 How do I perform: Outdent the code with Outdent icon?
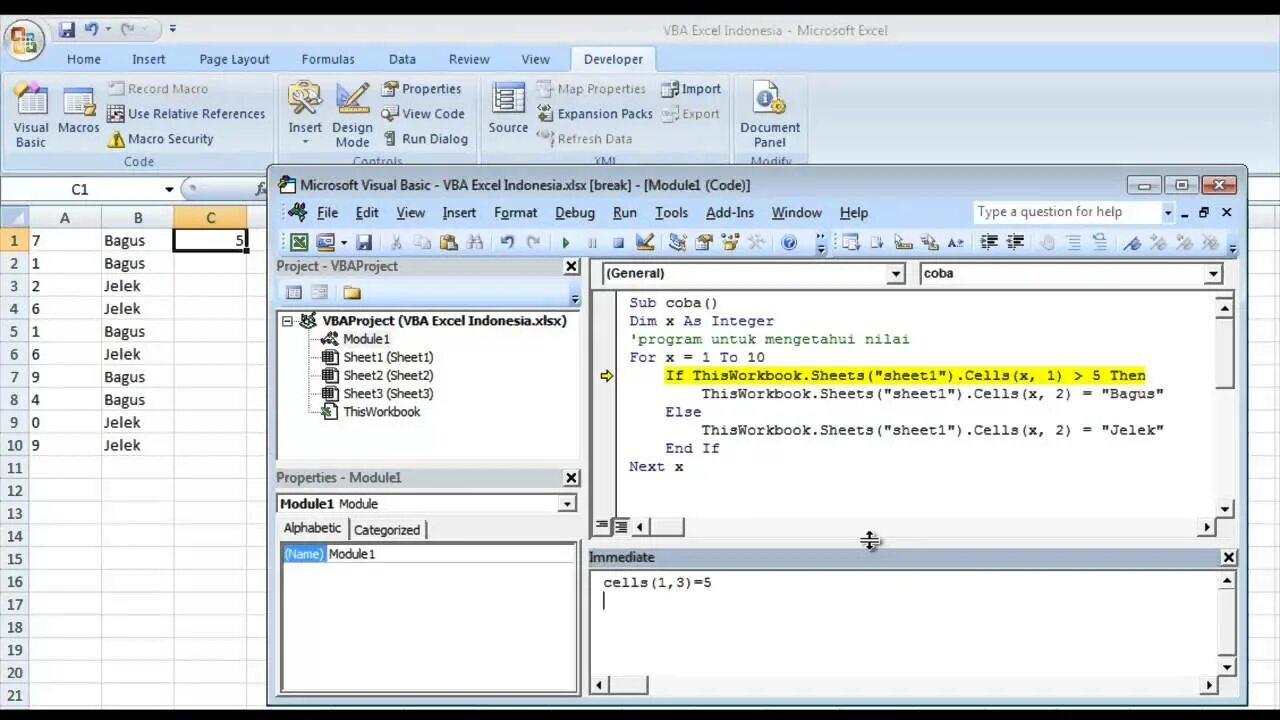1015,242
